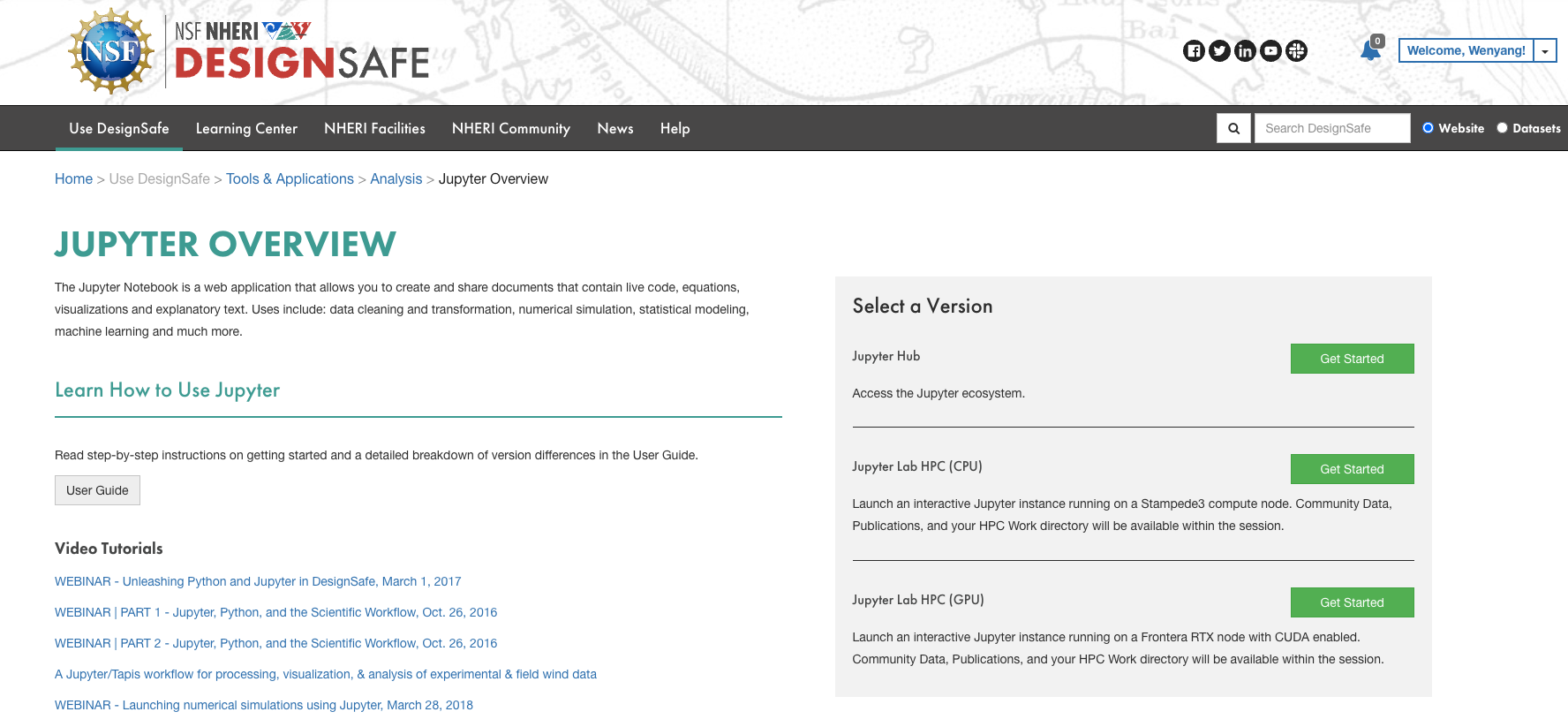Get Started with Jupyter Hub

(x=1352, y=359)
